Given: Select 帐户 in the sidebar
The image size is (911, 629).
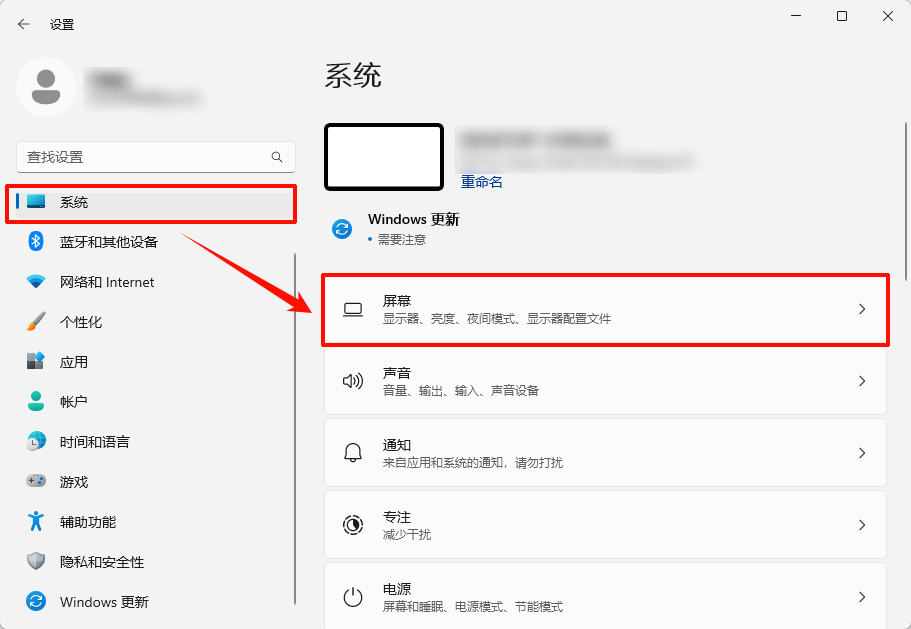Looking at the screenshot, I should 74,402.
